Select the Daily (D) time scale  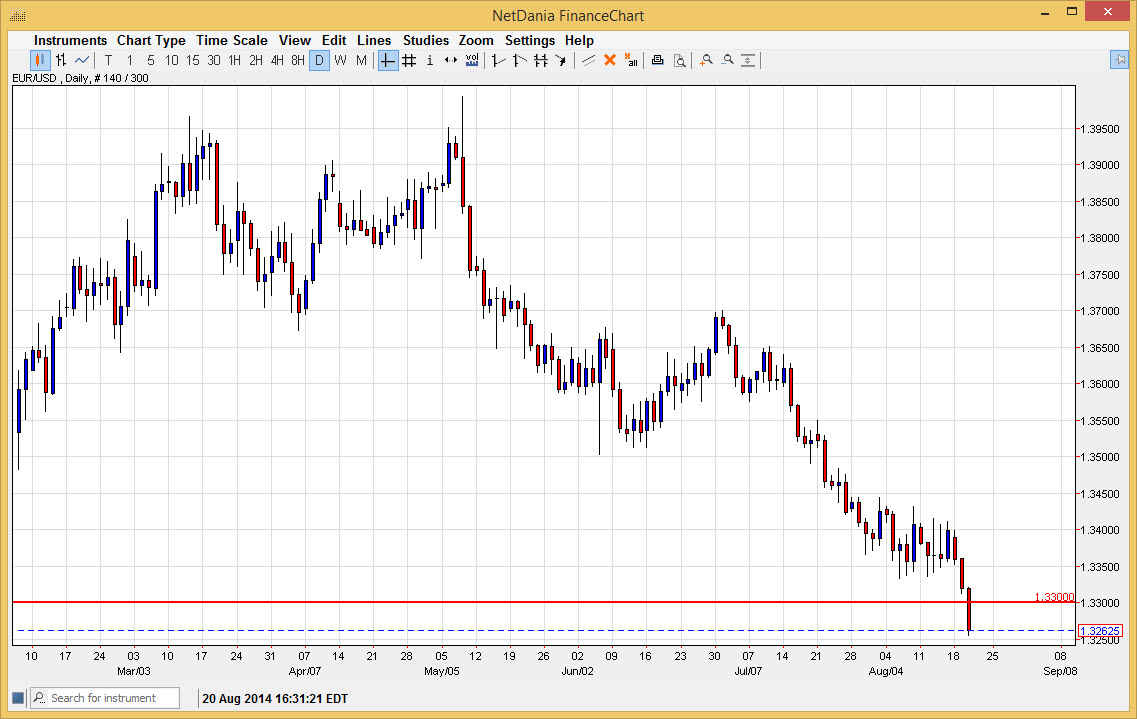click(319, 60)
